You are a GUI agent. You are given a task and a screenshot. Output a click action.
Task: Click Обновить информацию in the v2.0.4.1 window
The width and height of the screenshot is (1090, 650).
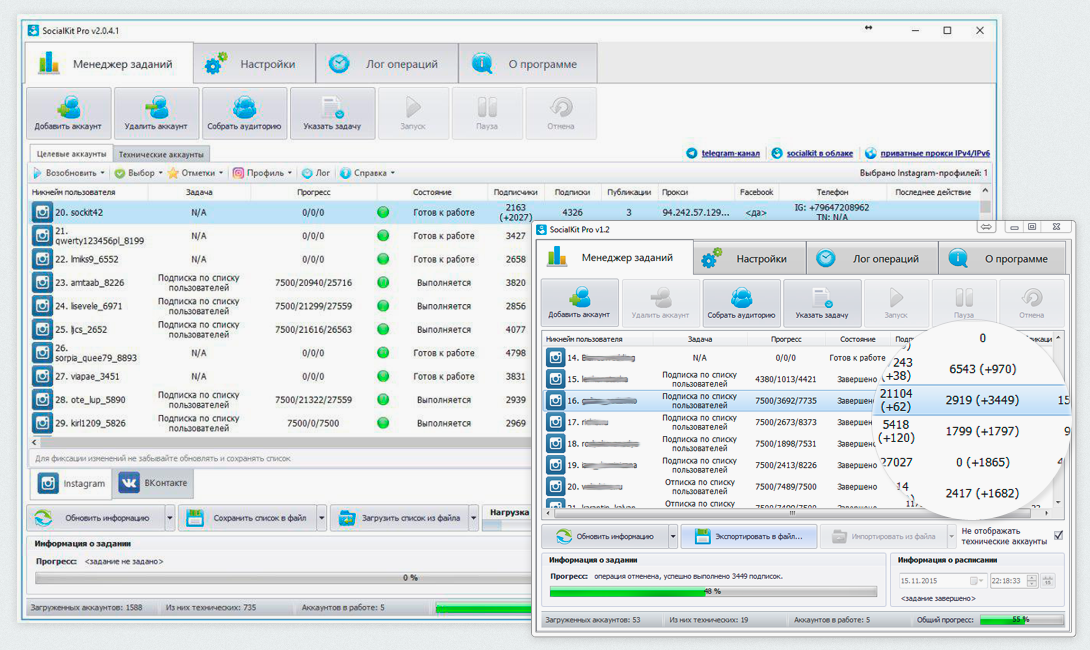coord(96,518)
